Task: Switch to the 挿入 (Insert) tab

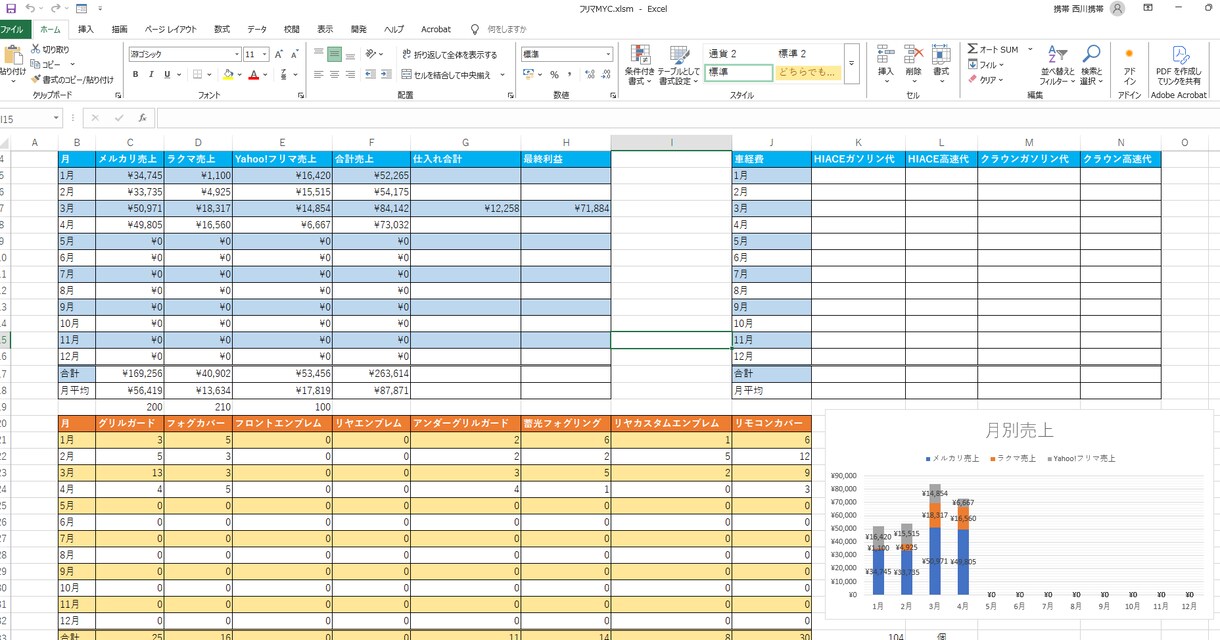Action: pyautogui.click(x=86, y=30)
